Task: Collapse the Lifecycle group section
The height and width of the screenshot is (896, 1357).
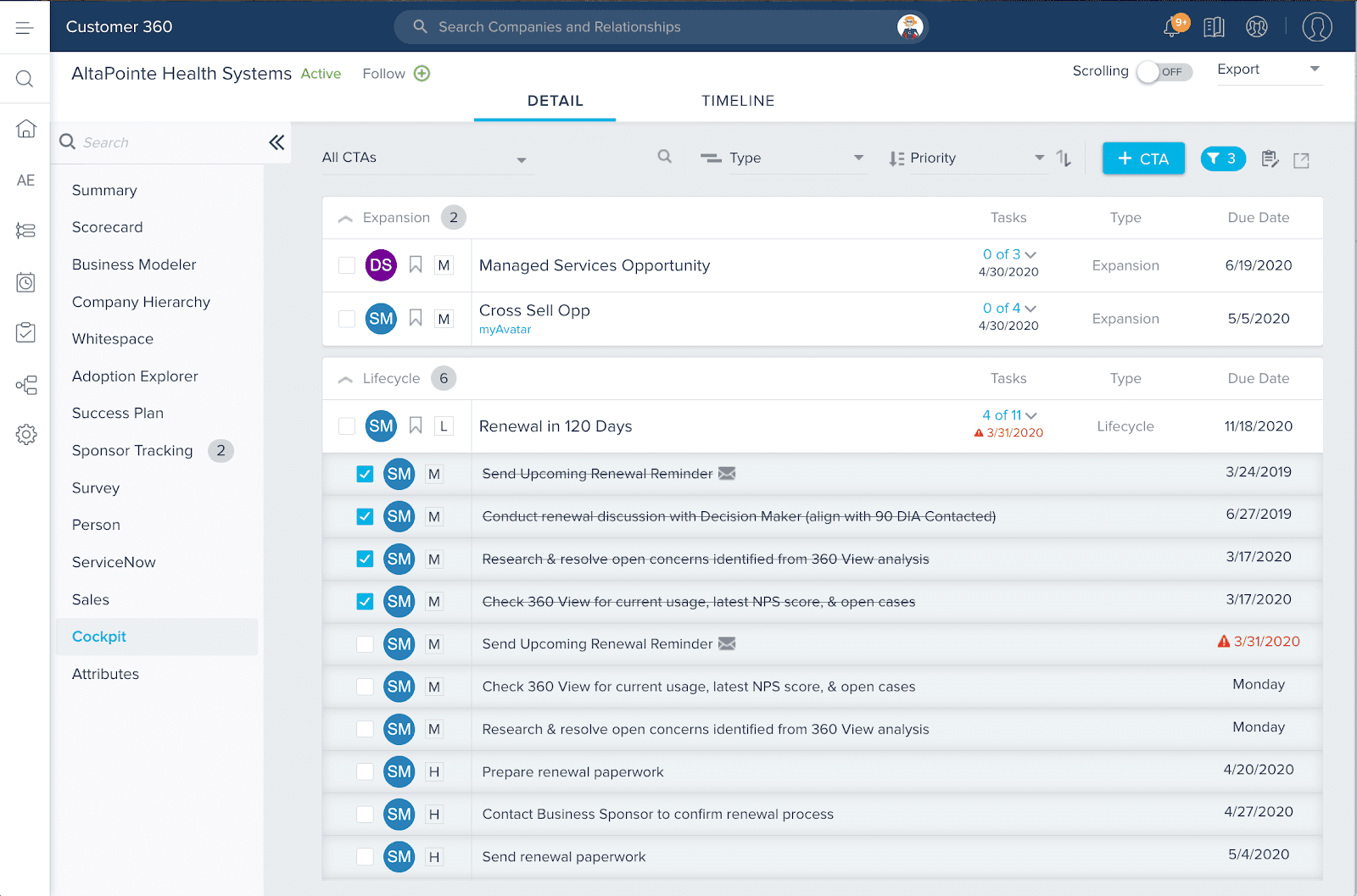Action: tap(345, 379)
